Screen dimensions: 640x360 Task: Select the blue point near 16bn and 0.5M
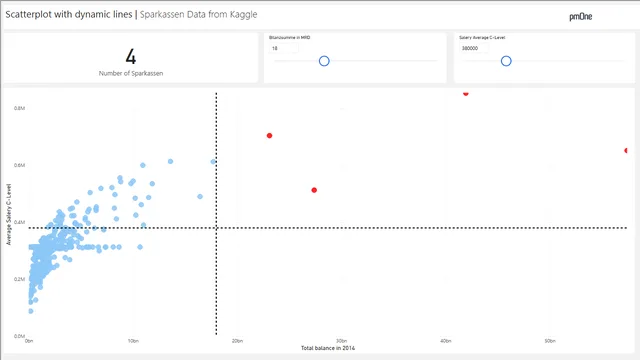point(200,197)
